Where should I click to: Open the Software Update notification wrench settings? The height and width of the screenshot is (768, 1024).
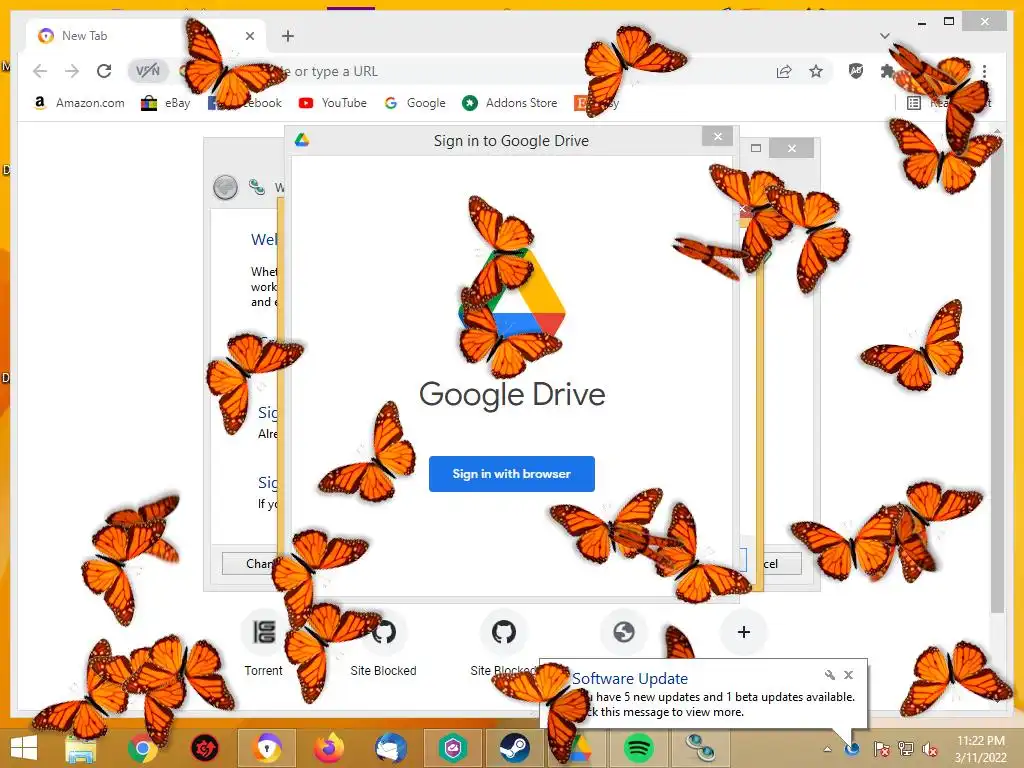pos(829,675)
